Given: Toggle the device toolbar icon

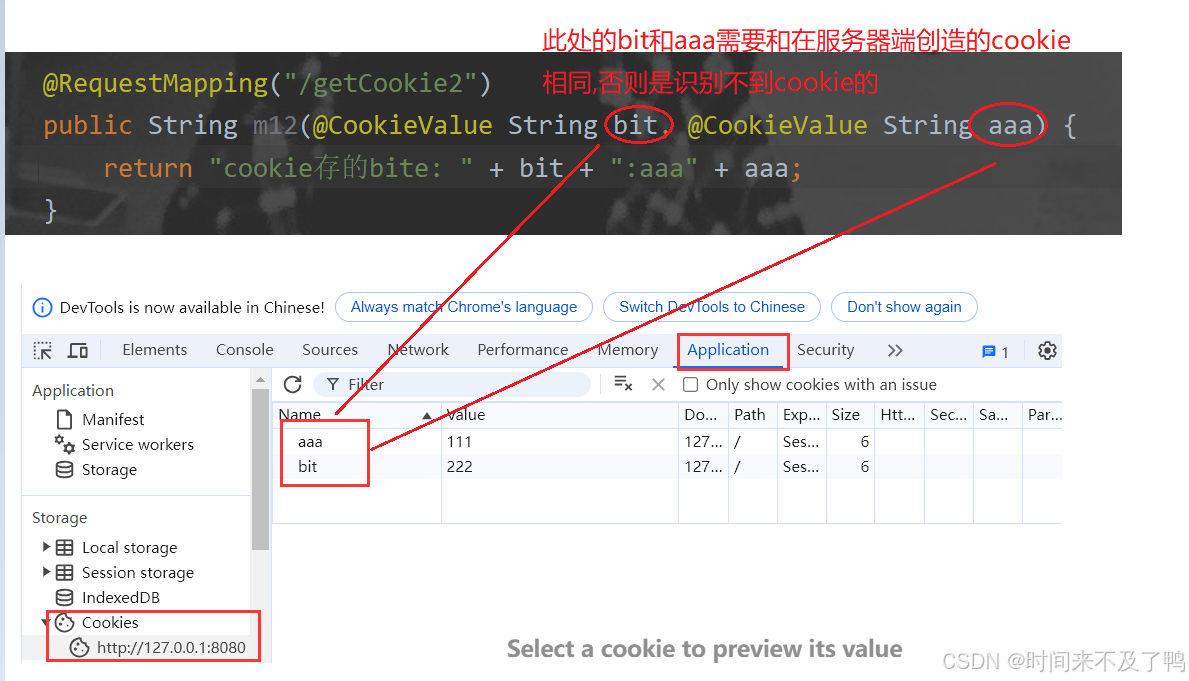Looking at the screenshot, I should (x=78, y=350).
